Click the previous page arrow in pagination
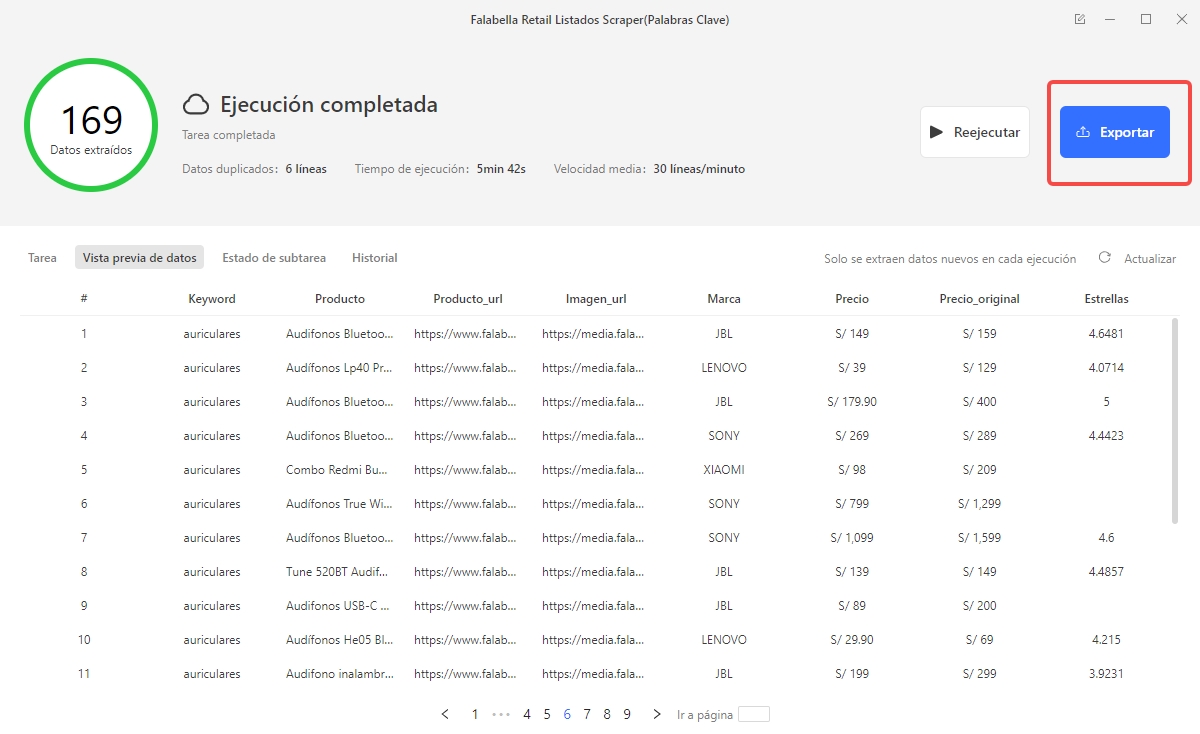Viewport: 1200px width, 734px height. pyautogui.click(x=446, y=714)
